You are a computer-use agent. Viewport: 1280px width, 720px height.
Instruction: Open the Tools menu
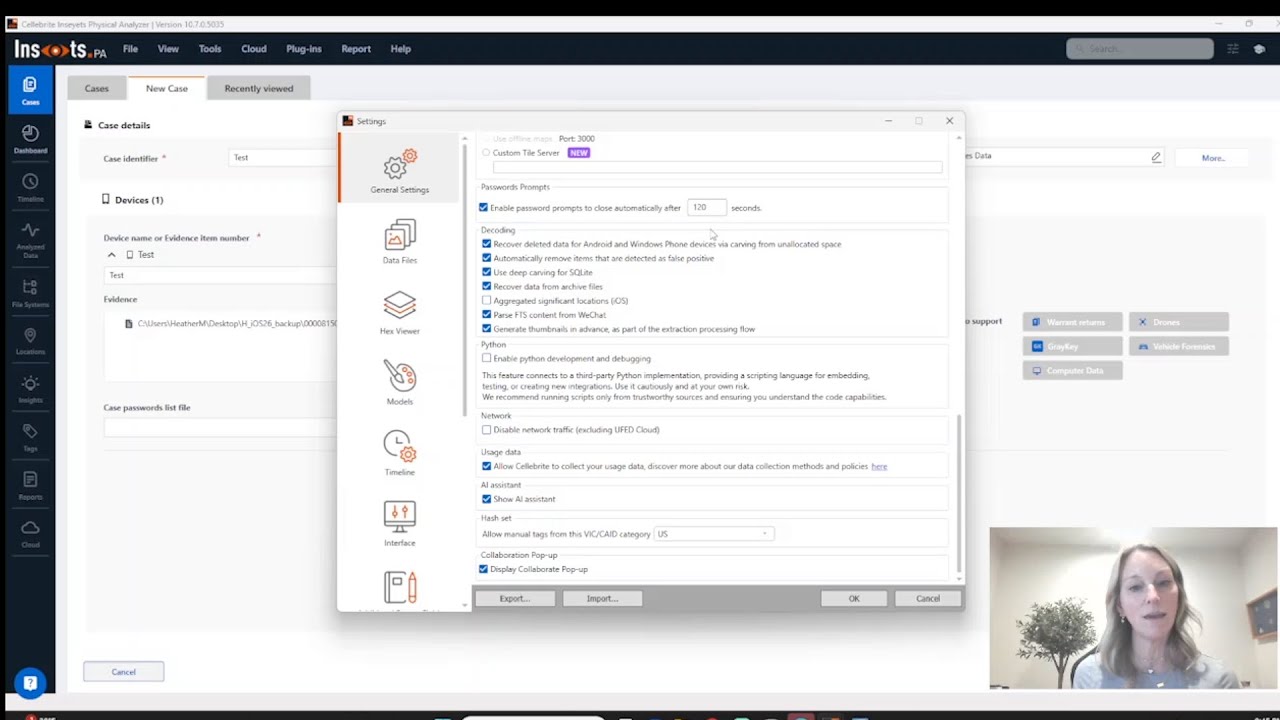coord(210,49)
